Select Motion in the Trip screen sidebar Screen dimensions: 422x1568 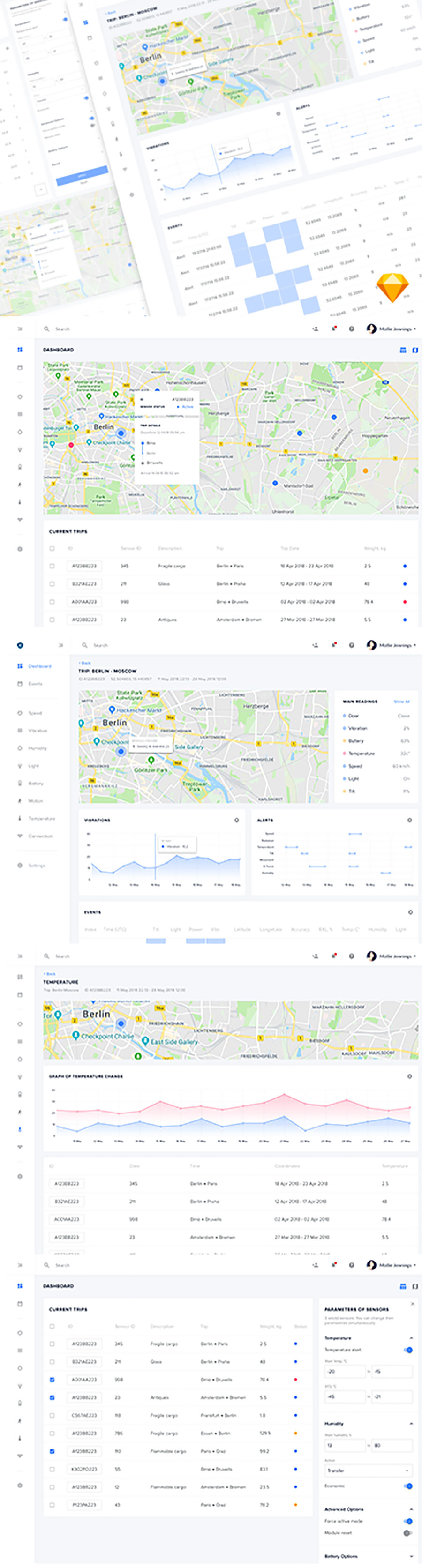point(35,801)
